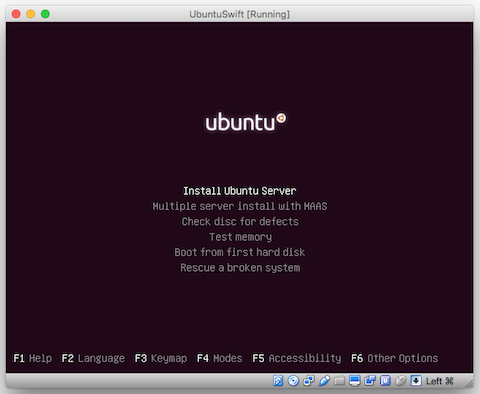Close the UbuntuSwift VM window

[x=16, y=14]
